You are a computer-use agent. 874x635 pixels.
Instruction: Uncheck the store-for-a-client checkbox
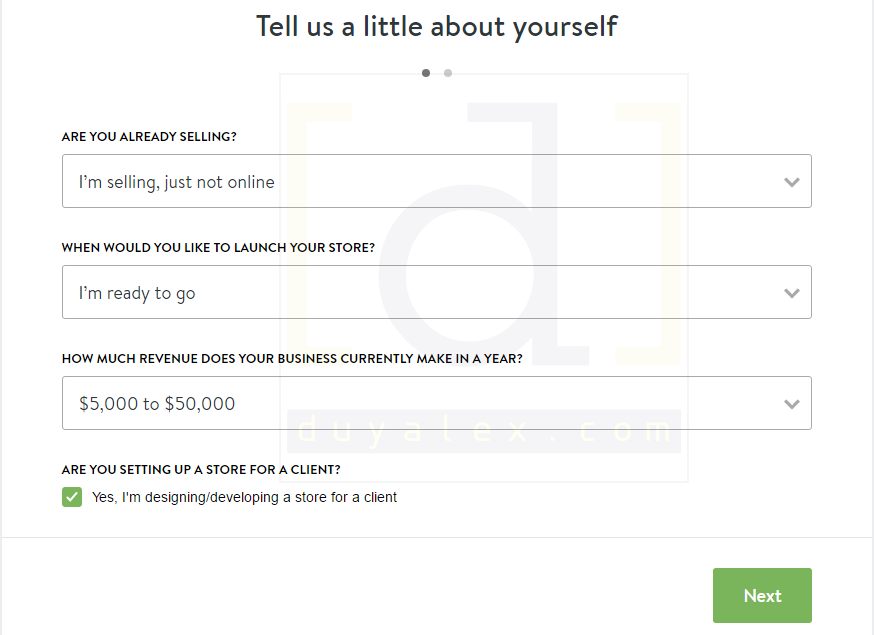[72, 497]
